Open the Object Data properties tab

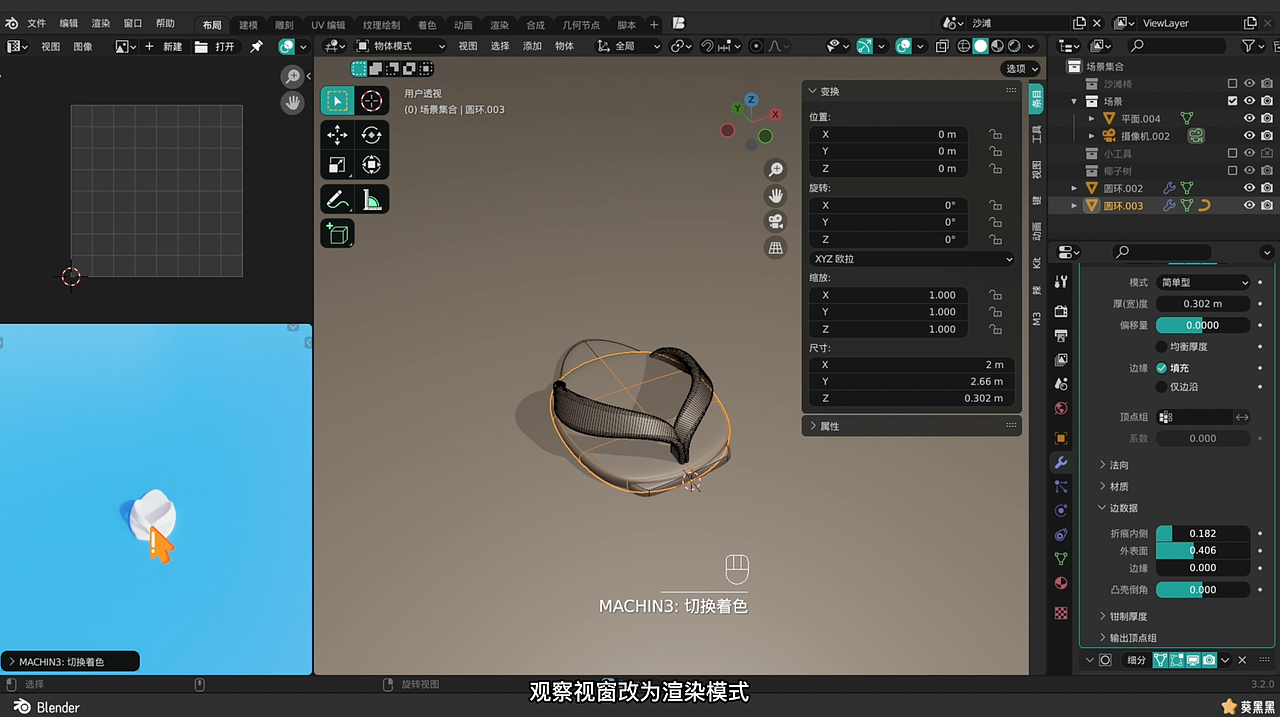[x=1061, y=559]
